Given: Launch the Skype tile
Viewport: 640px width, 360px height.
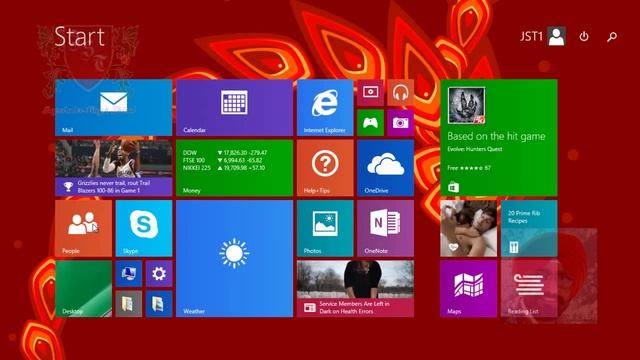Looking at the screenshot, I should tap(144, 229).
